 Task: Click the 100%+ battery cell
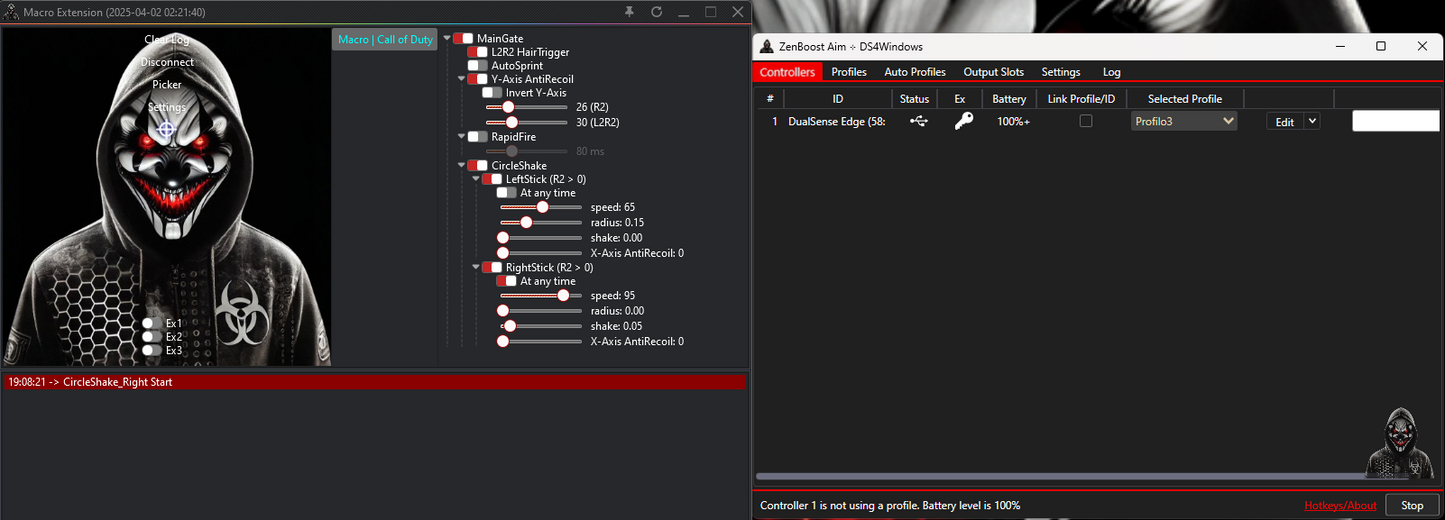coord(1013,121)
